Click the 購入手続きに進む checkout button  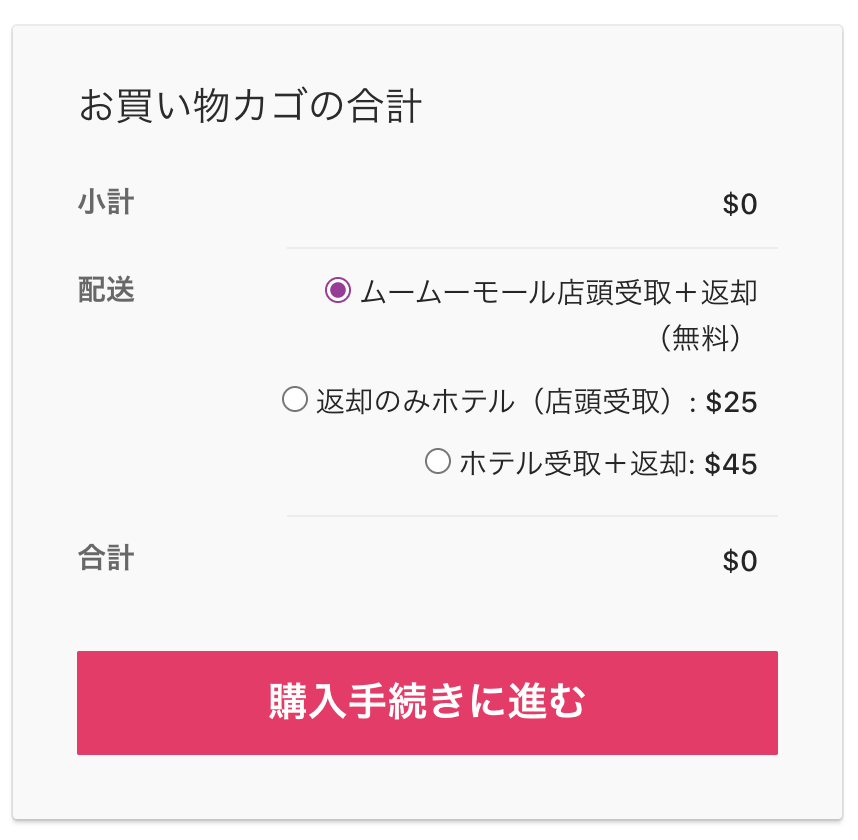click(x=427, y=703)
